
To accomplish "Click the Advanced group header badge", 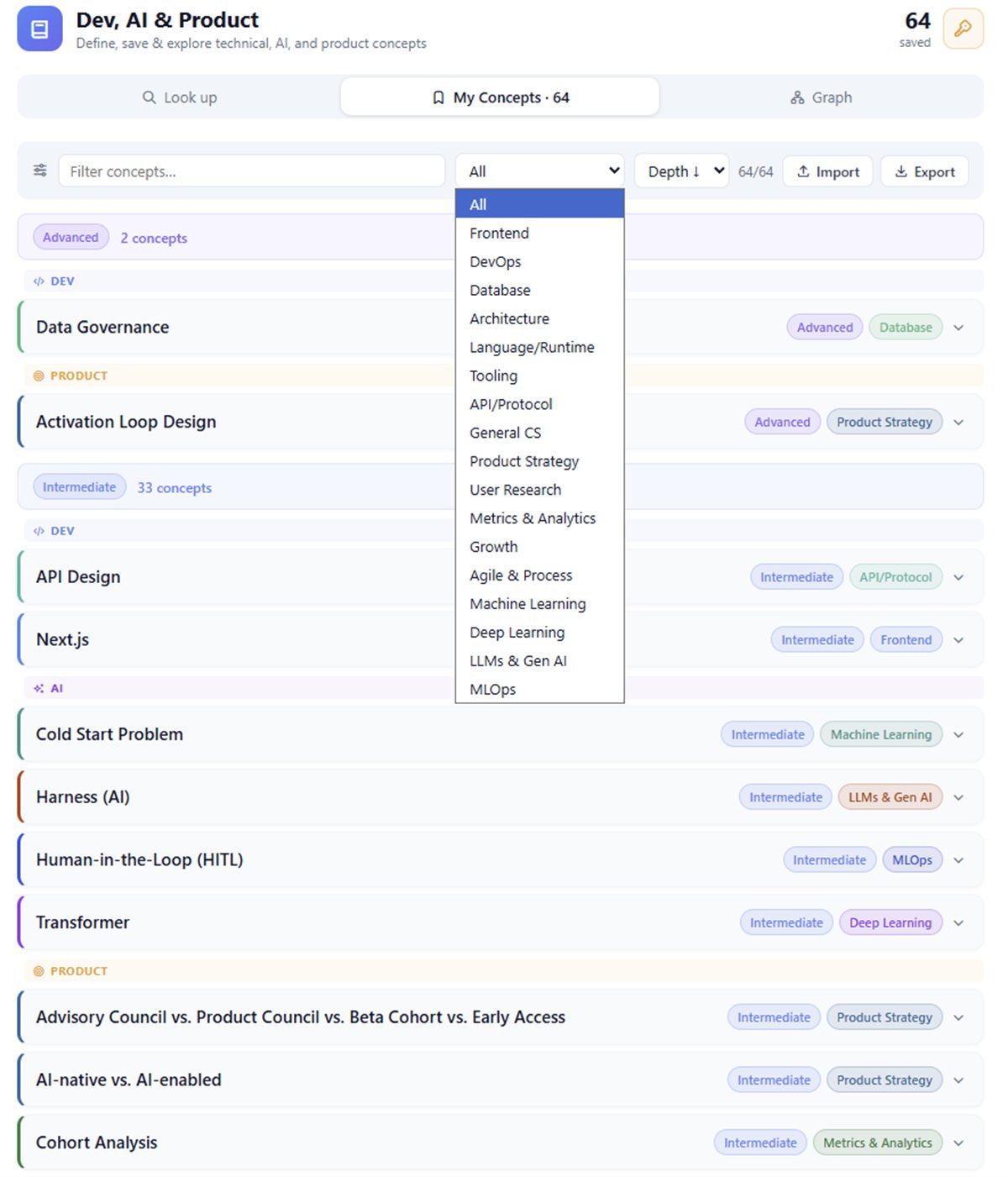I will coord(71,237).
